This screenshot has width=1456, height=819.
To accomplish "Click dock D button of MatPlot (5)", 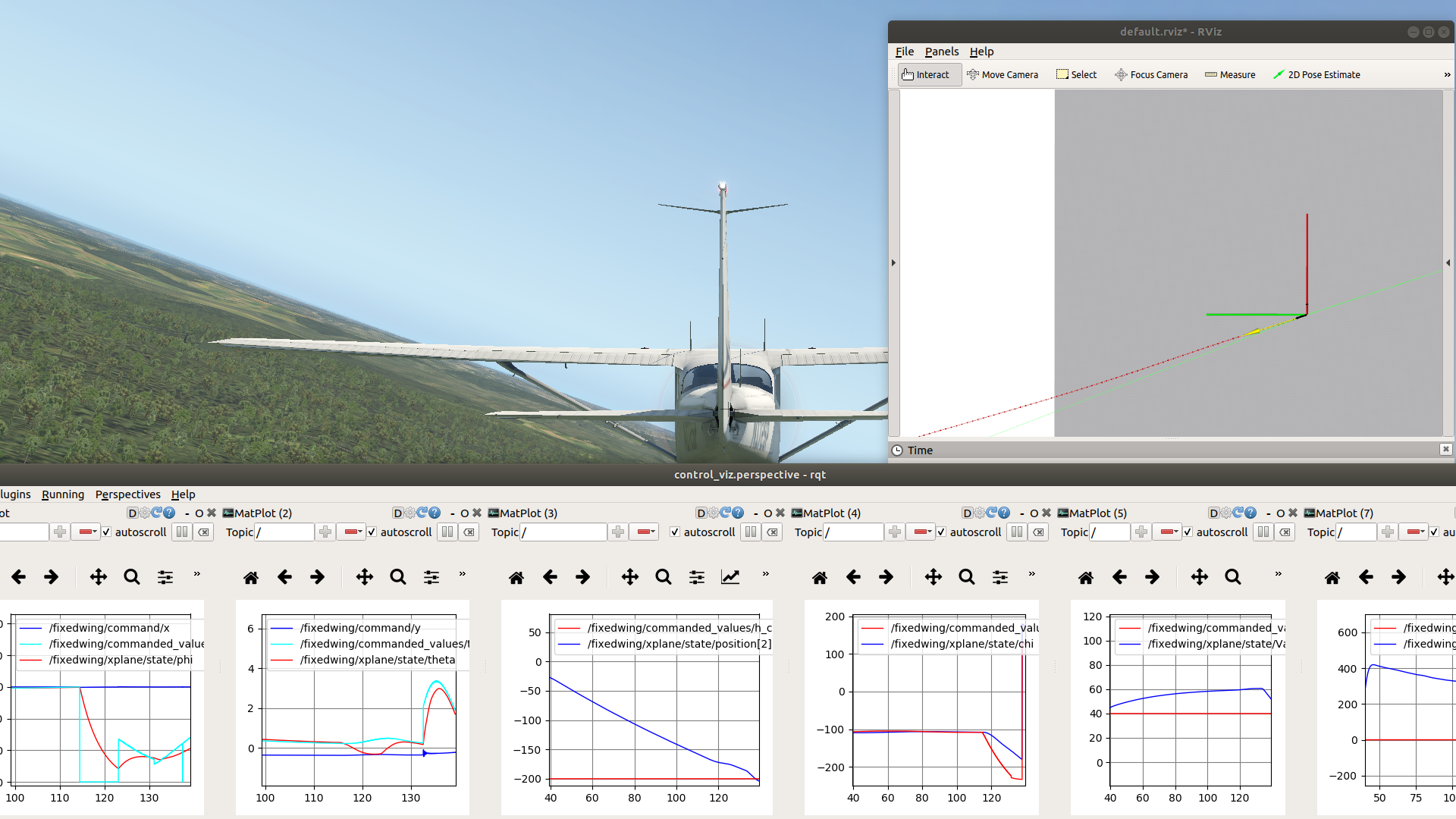I will coord(1213,513).
